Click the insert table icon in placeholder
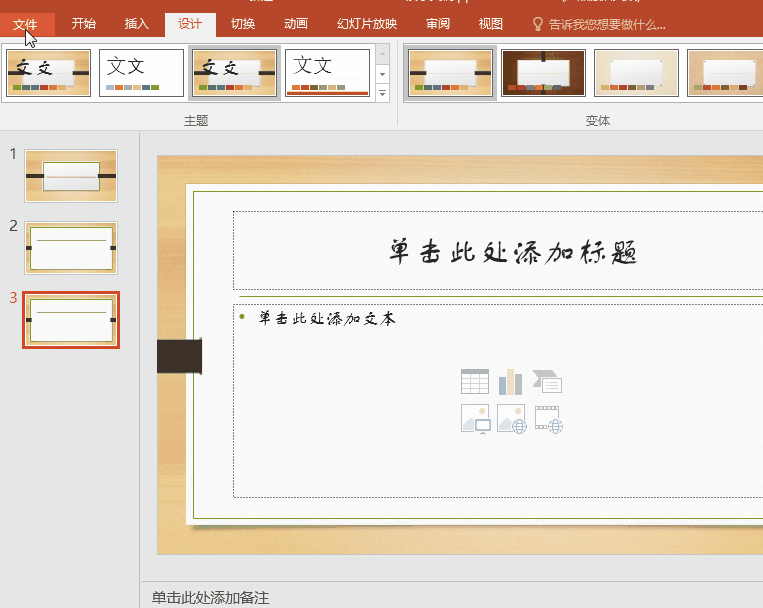Image resolution: width=763 pixels, height=608 pixels. point(475,381)
